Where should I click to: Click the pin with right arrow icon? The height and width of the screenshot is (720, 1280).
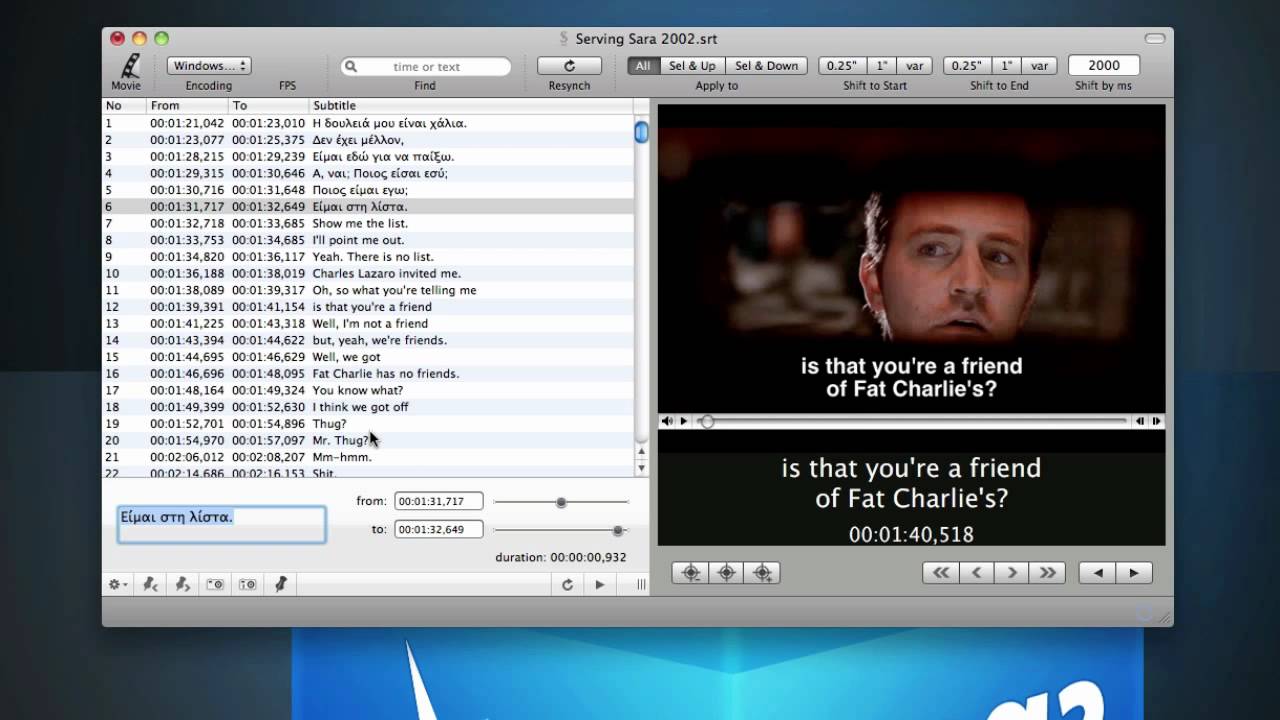coord(182,584)
